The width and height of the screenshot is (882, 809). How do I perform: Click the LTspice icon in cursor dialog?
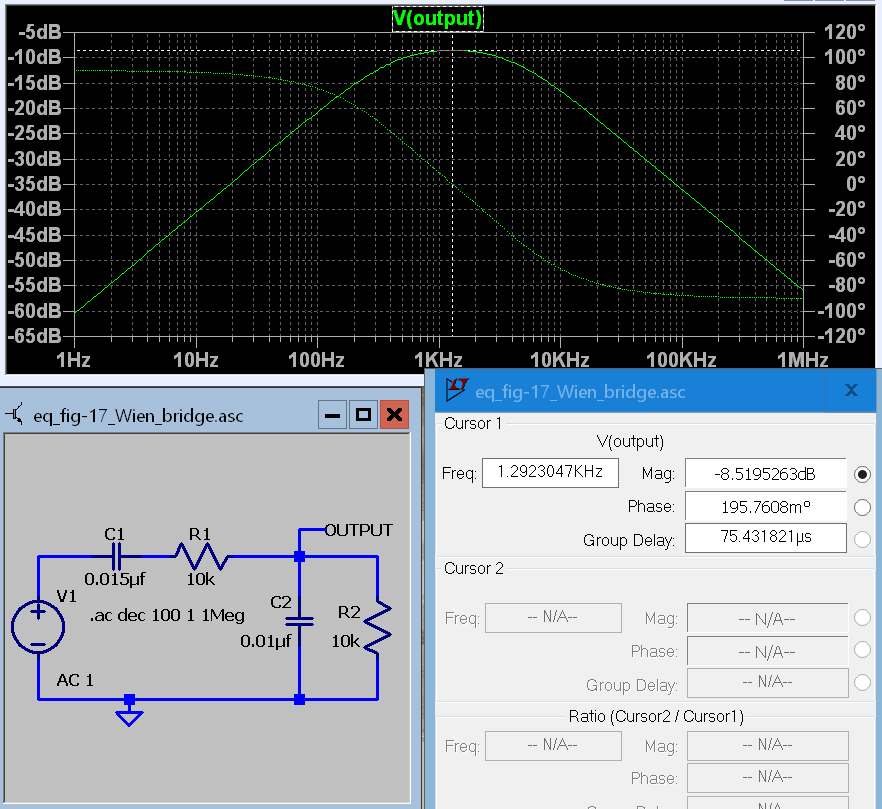pos(457,391)
